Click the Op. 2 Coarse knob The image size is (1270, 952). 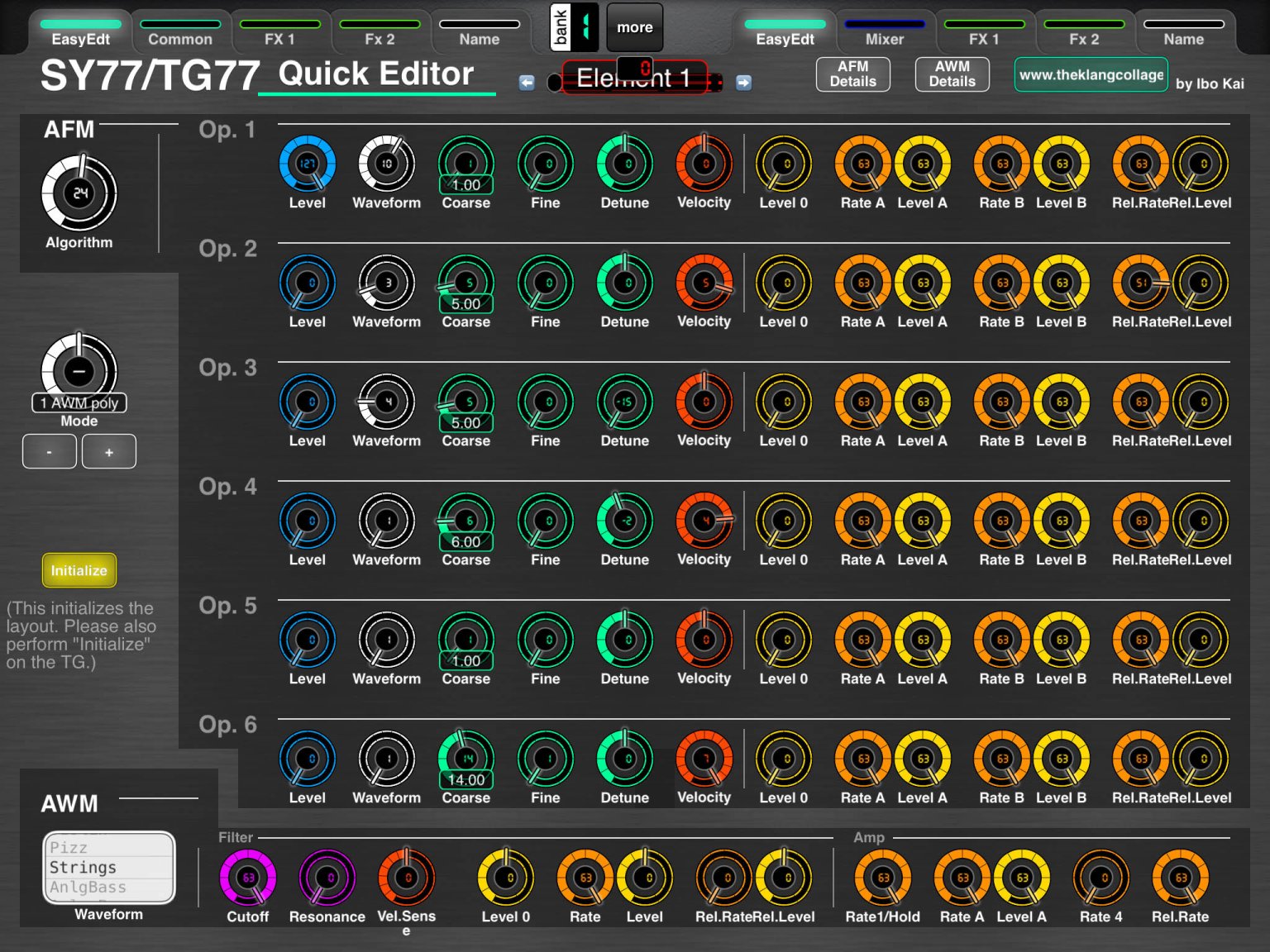coord(466,283)
